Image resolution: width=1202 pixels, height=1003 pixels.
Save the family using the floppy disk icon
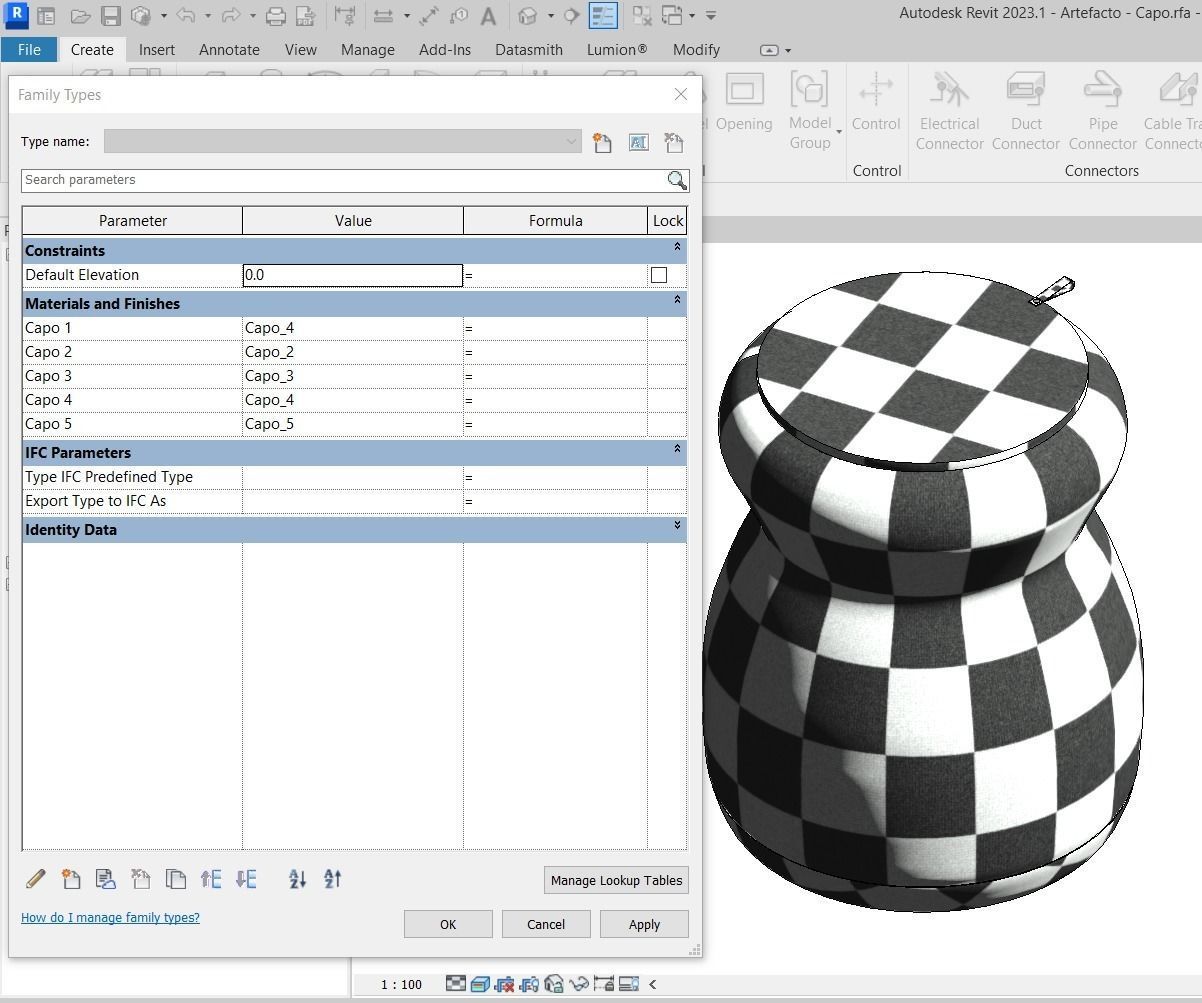111,16
